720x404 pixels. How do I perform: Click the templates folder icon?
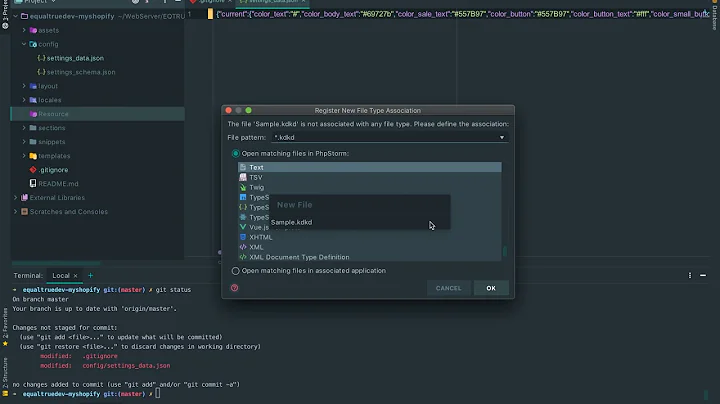point(33,156)
